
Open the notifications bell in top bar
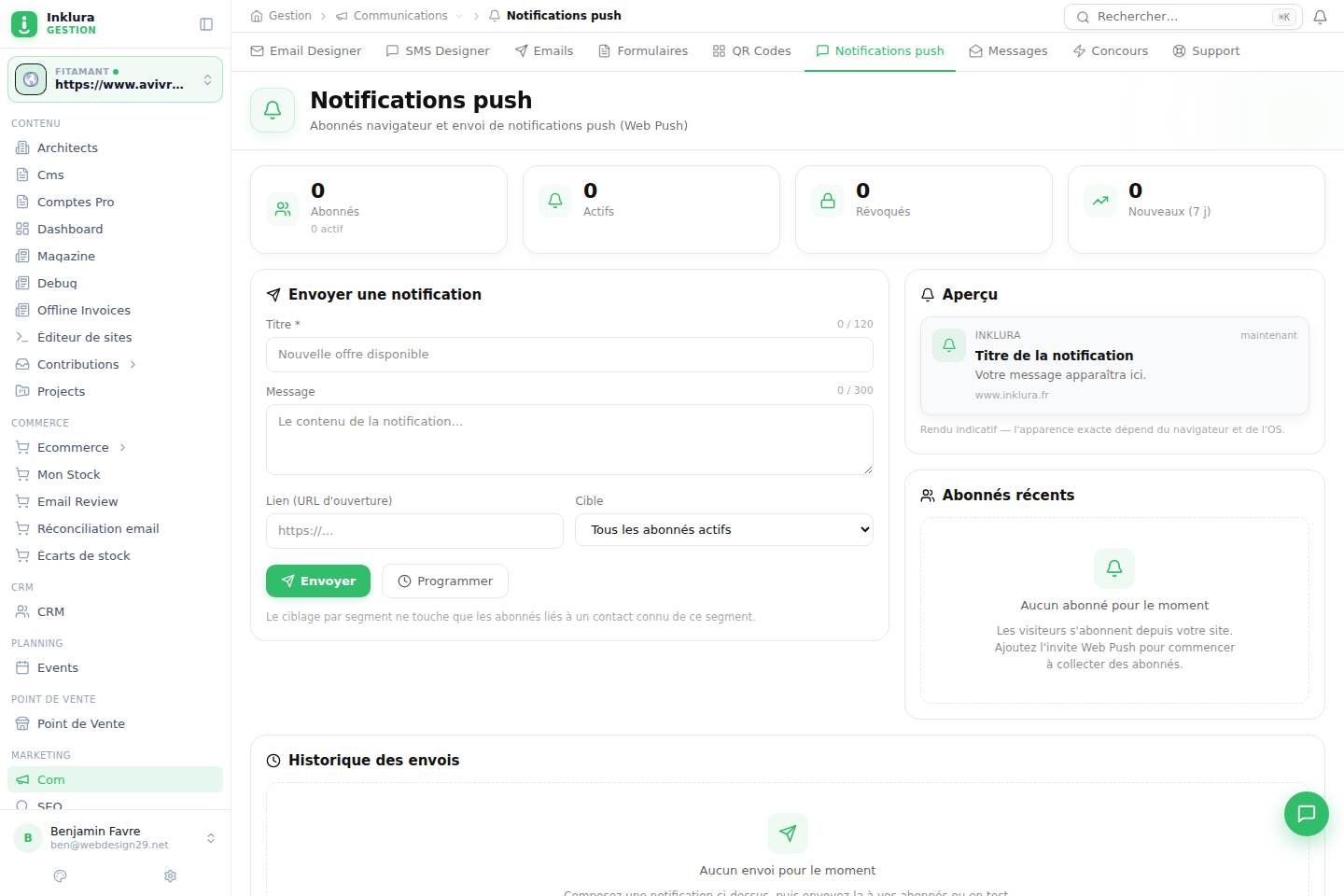tap(1320, 17)
